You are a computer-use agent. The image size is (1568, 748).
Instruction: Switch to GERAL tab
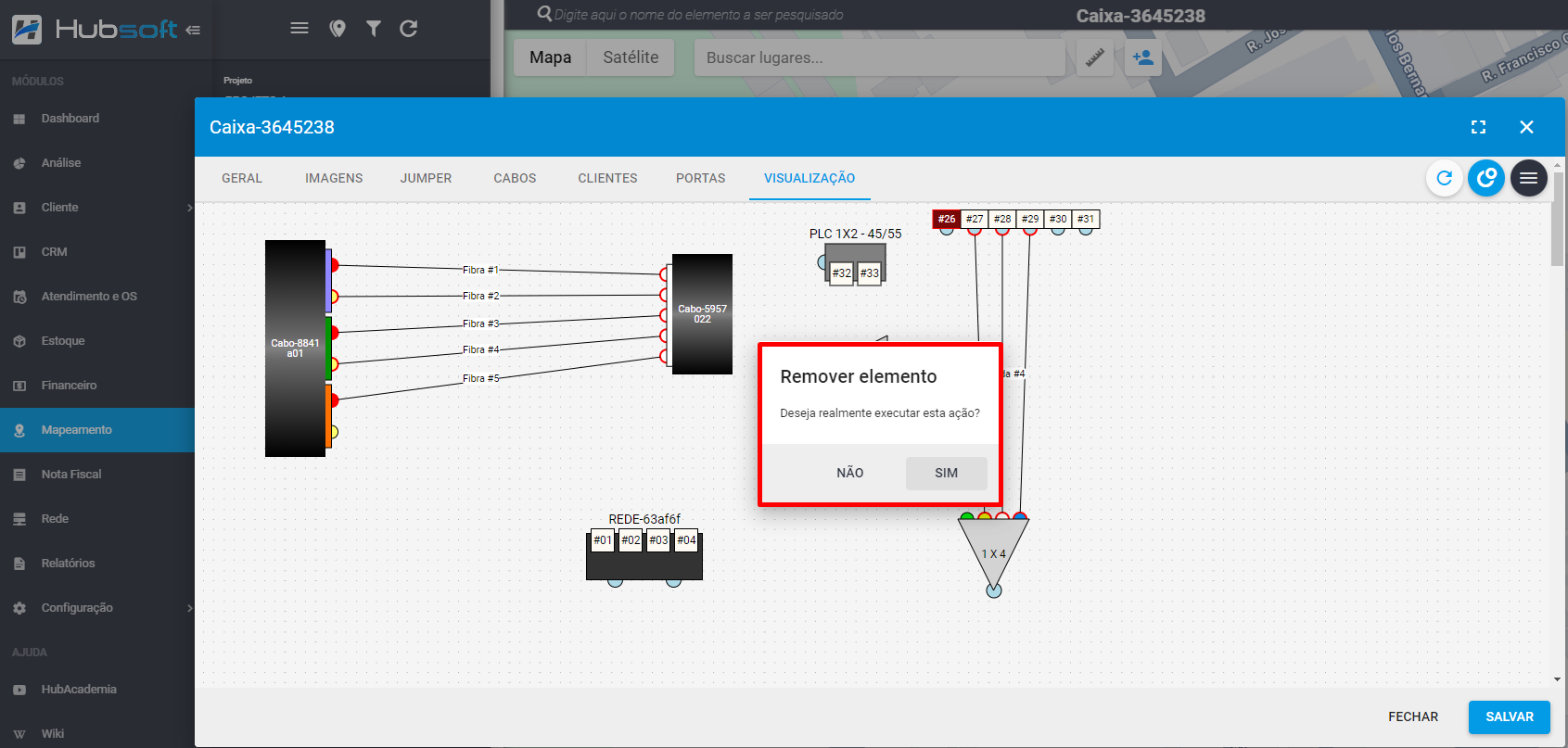coord(242,178)
